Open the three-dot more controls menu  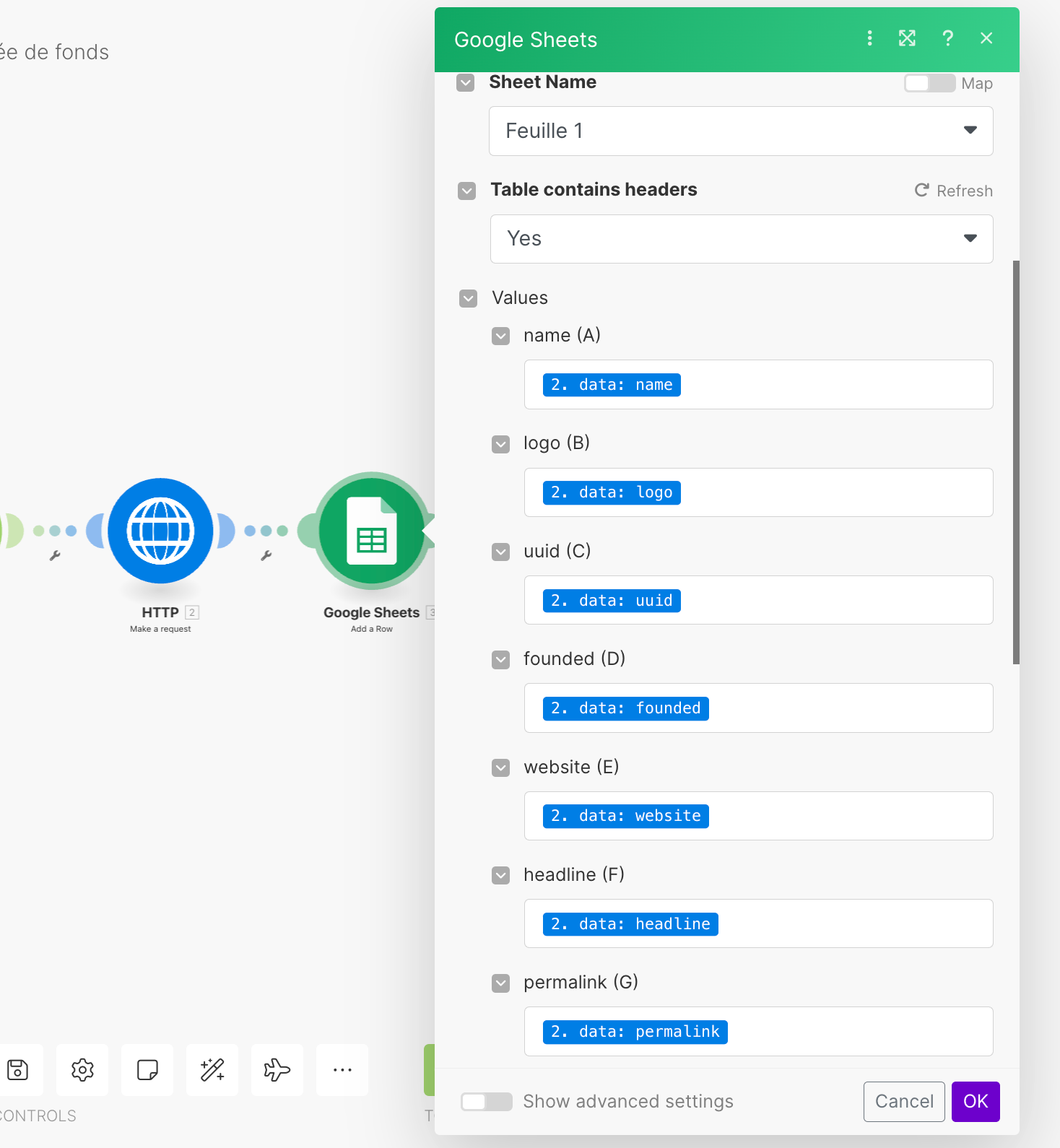point(342,1069)
